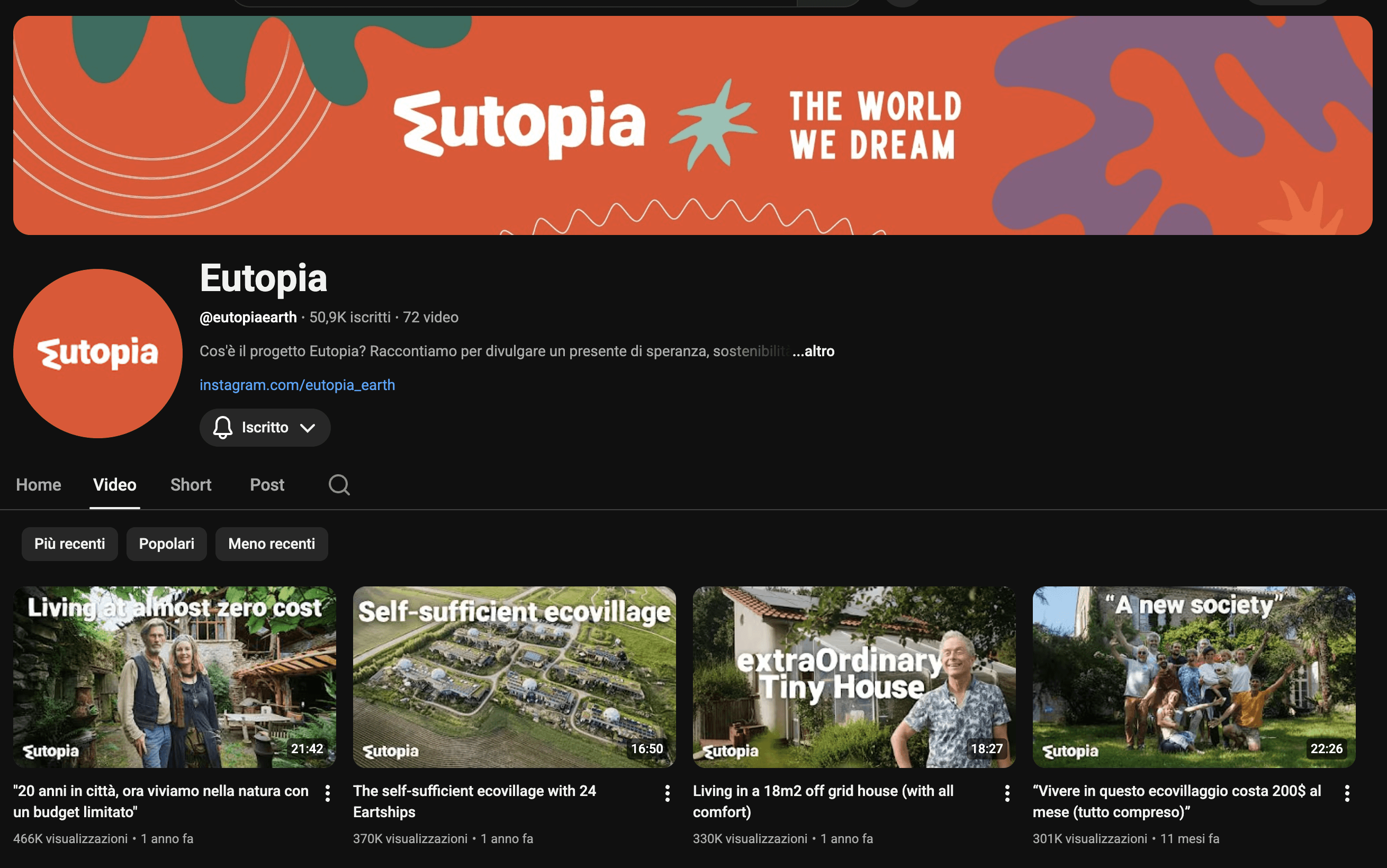
Task: Open three-dot menu for Earthships ecovillage video
Action: click(x=667, y=793)
